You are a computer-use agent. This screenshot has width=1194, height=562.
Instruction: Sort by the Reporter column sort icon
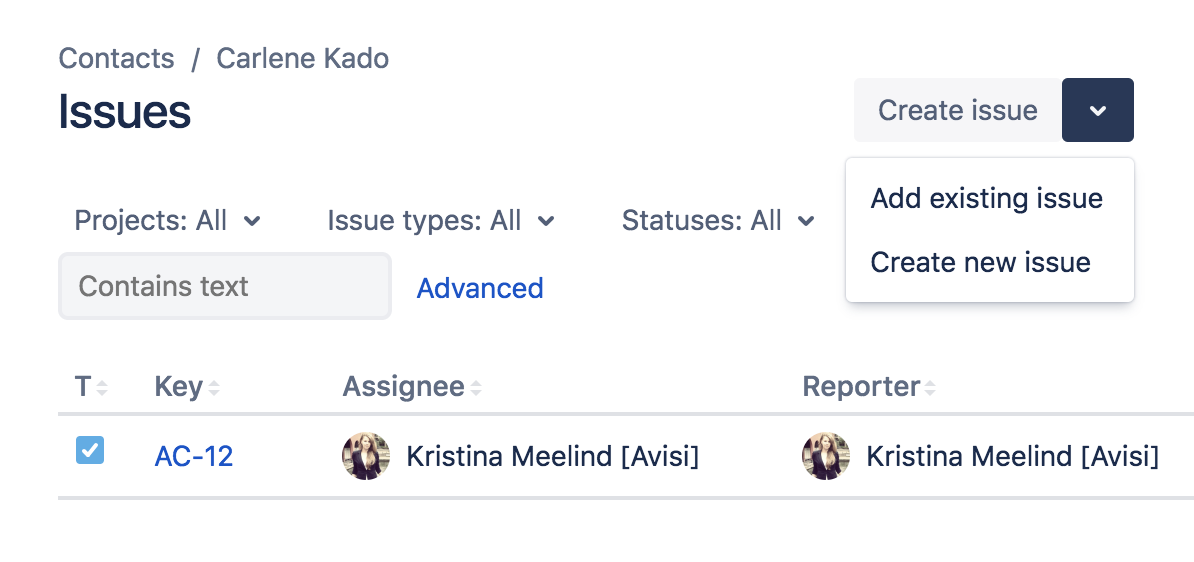(930, 388)
